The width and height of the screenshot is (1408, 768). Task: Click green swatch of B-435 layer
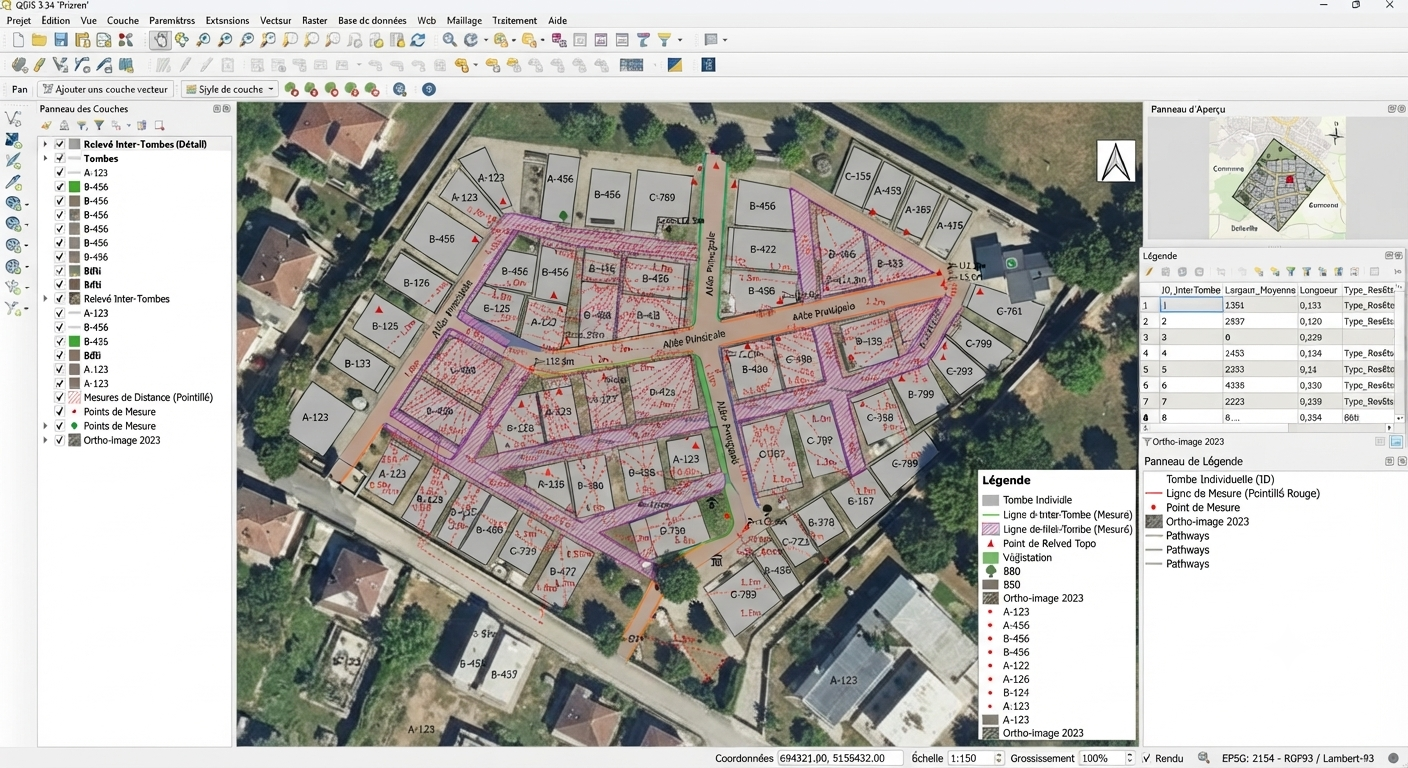(x=74, y=341)
